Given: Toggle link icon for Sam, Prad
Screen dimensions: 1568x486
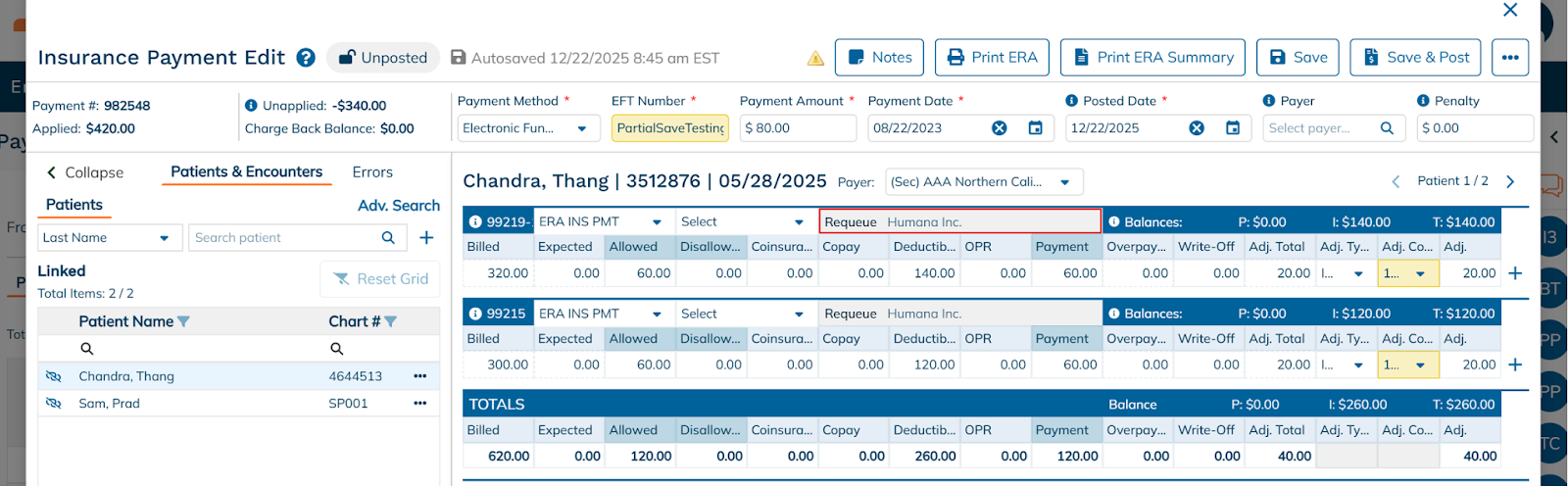Looking at the screenshot, I should pos(54,404).
